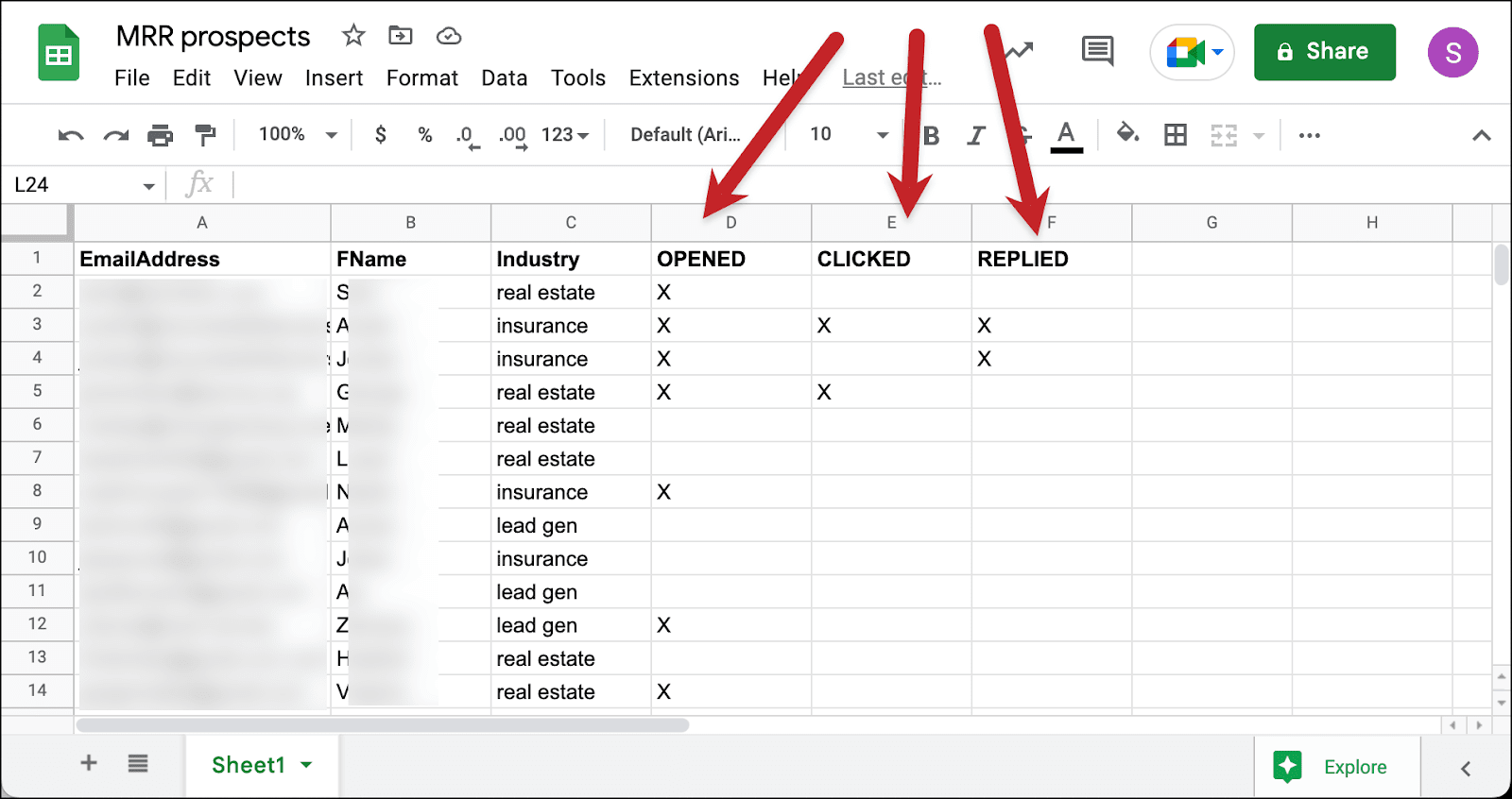Screen dimensions: 1512x799
Task: Format as percent icon
Action: [x=425, y=135]
